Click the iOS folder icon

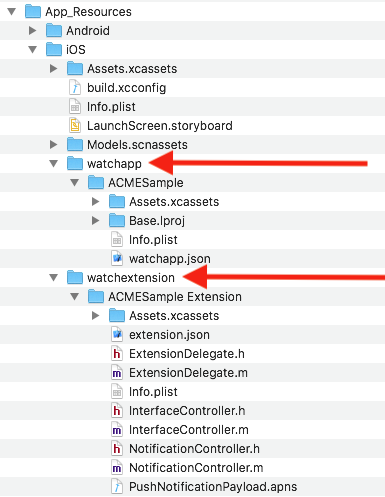tap(54, 49)
